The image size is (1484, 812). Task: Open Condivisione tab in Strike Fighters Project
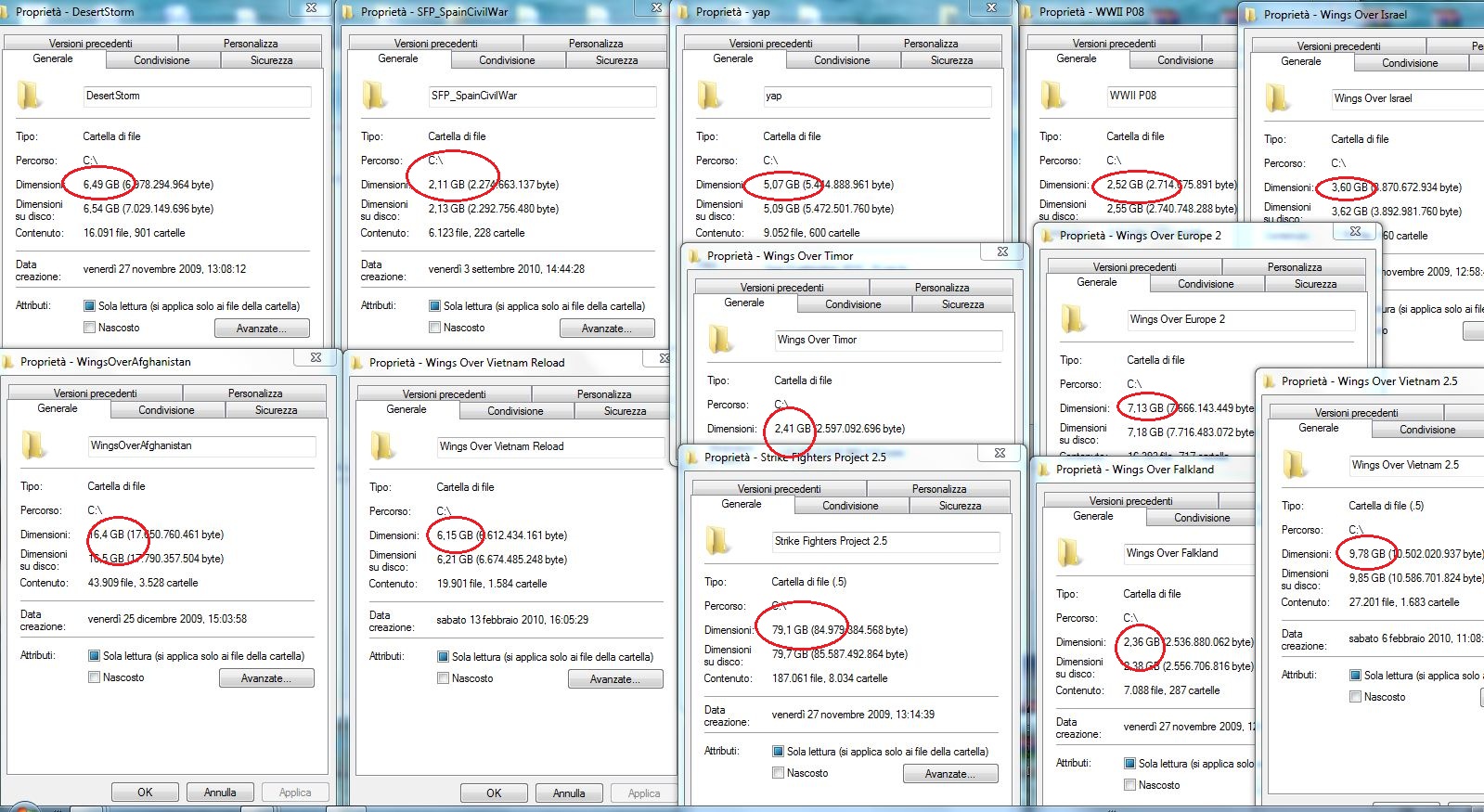pos(850,506)
